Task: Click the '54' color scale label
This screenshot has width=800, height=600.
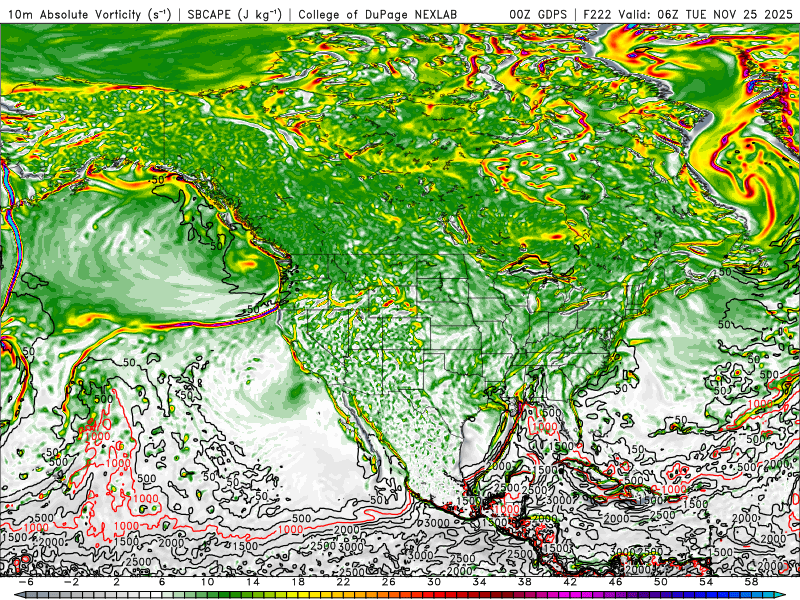Action: [706, 582]
